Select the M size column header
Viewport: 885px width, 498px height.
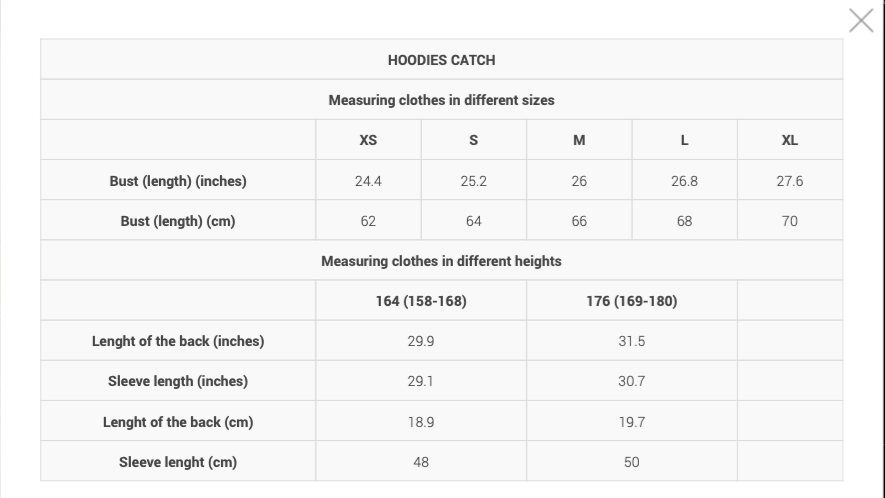pos(579,140)
